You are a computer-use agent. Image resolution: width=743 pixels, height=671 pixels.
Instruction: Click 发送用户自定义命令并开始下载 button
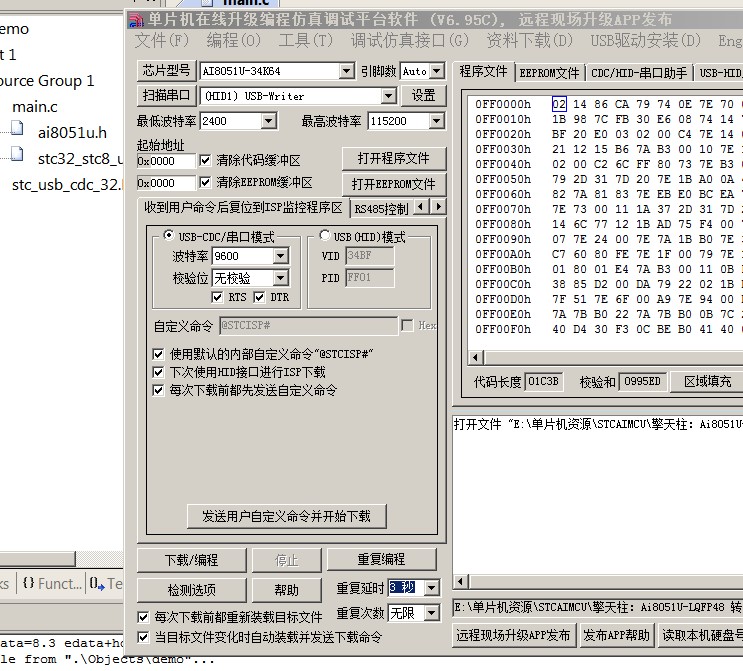click(x=287, y=516)
